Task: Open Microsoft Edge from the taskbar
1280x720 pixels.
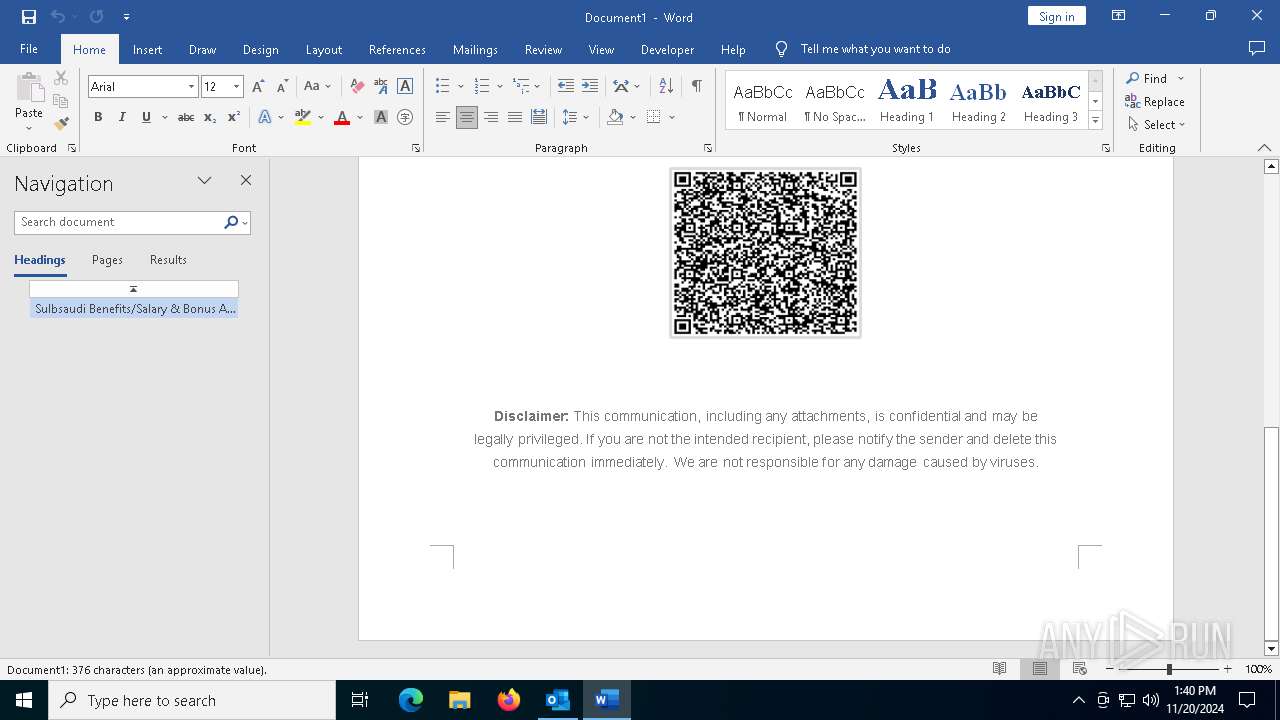Action: [411, 700]
